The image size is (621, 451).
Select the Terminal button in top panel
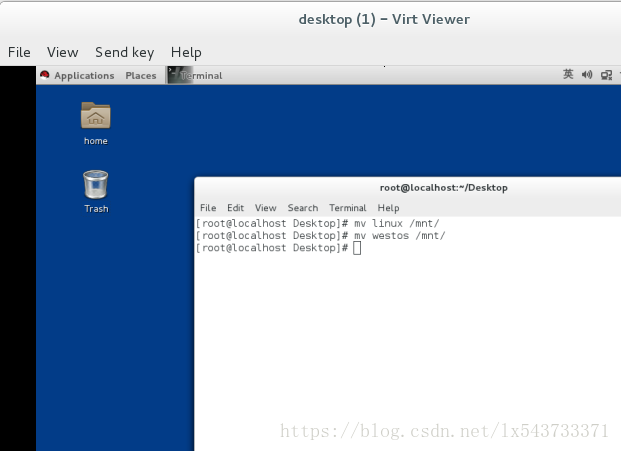(x=195, y=75)
